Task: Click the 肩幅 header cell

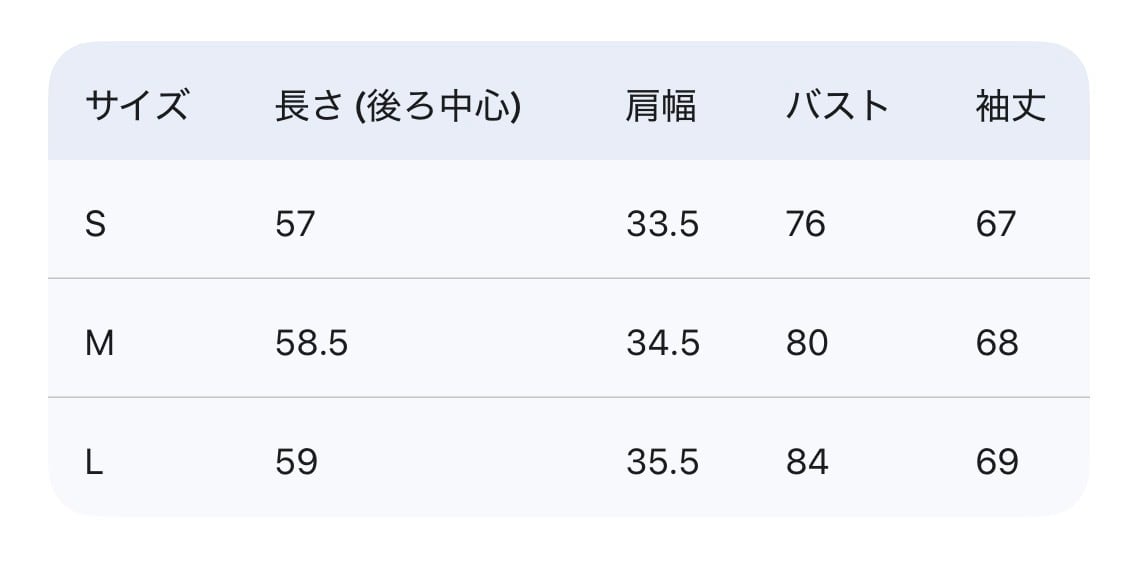Action: [x=661, y=105]
